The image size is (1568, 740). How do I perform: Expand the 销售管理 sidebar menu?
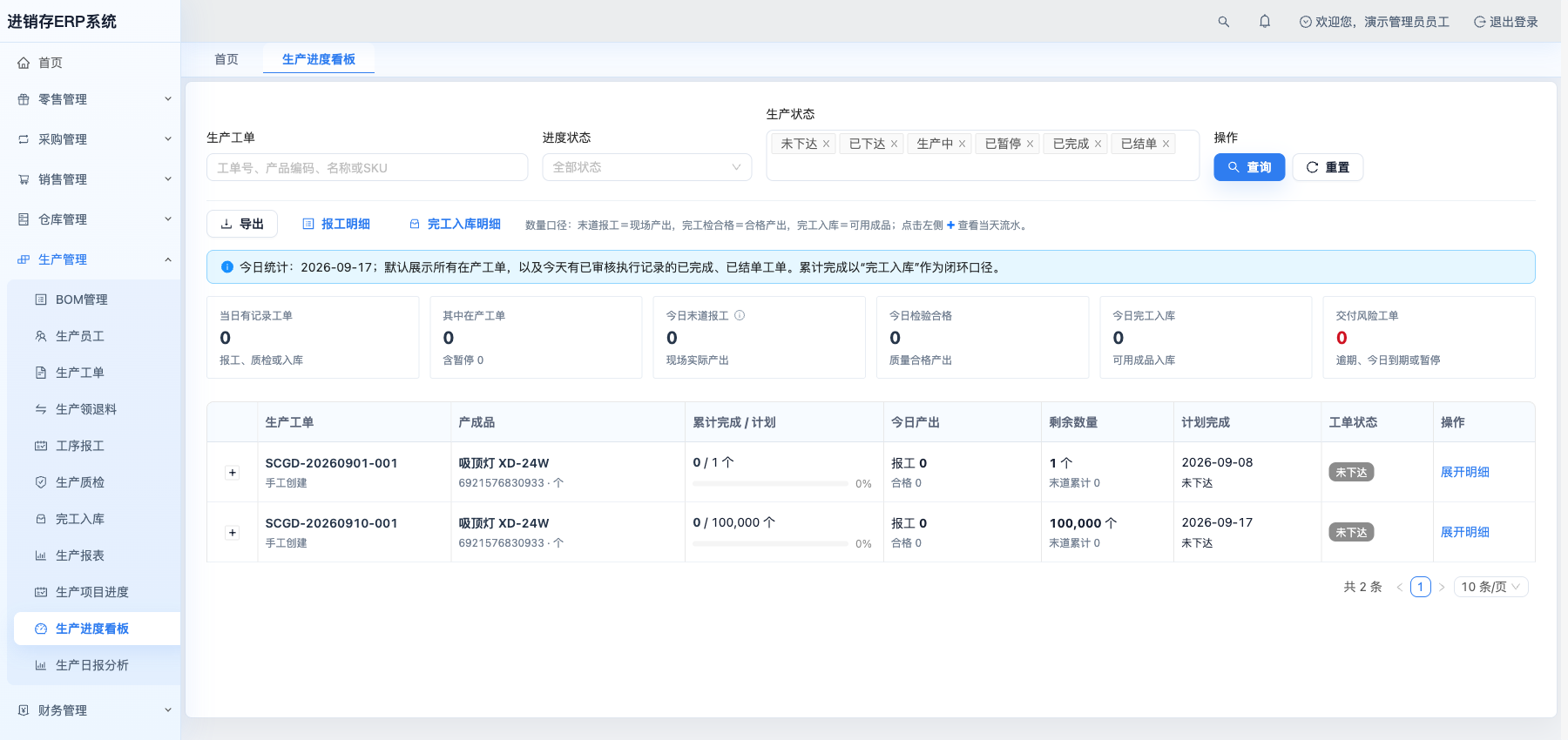[x=91, y=179]
